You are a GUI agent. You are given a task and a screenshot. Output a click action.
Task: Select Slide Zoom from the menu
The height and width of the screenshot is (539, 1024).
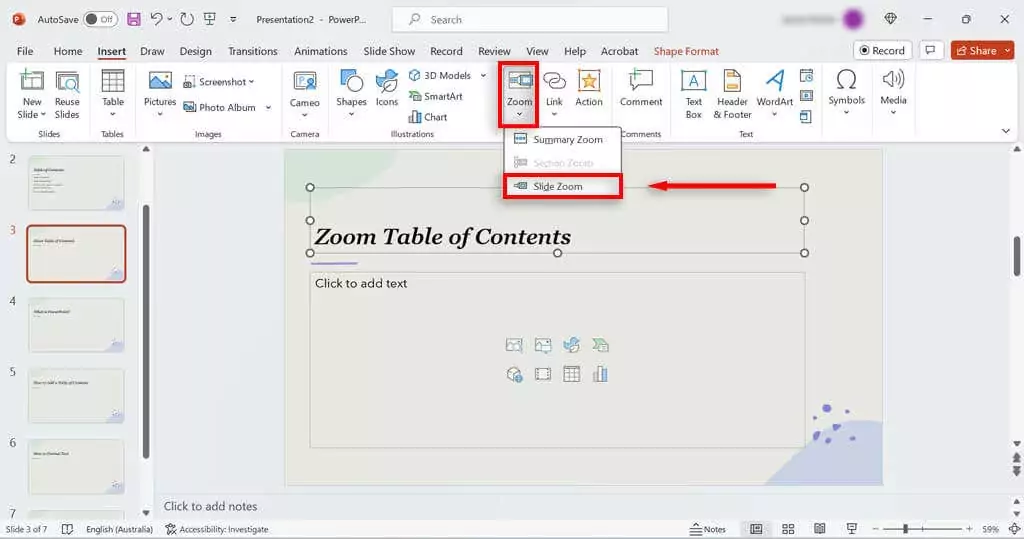point(558,186)
